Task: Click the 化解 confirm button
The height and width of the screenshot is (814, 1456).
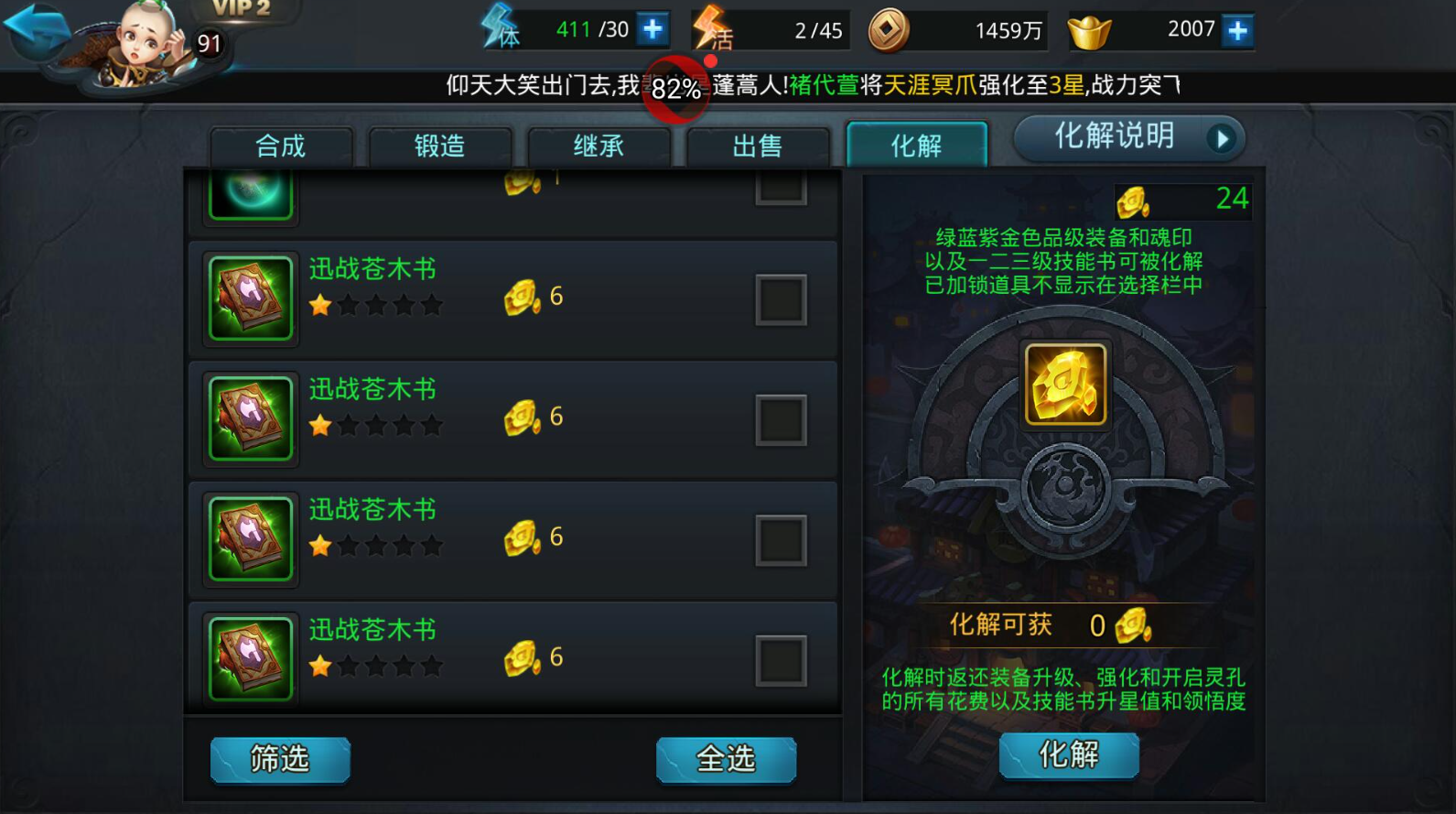Action: point(1069,755)
